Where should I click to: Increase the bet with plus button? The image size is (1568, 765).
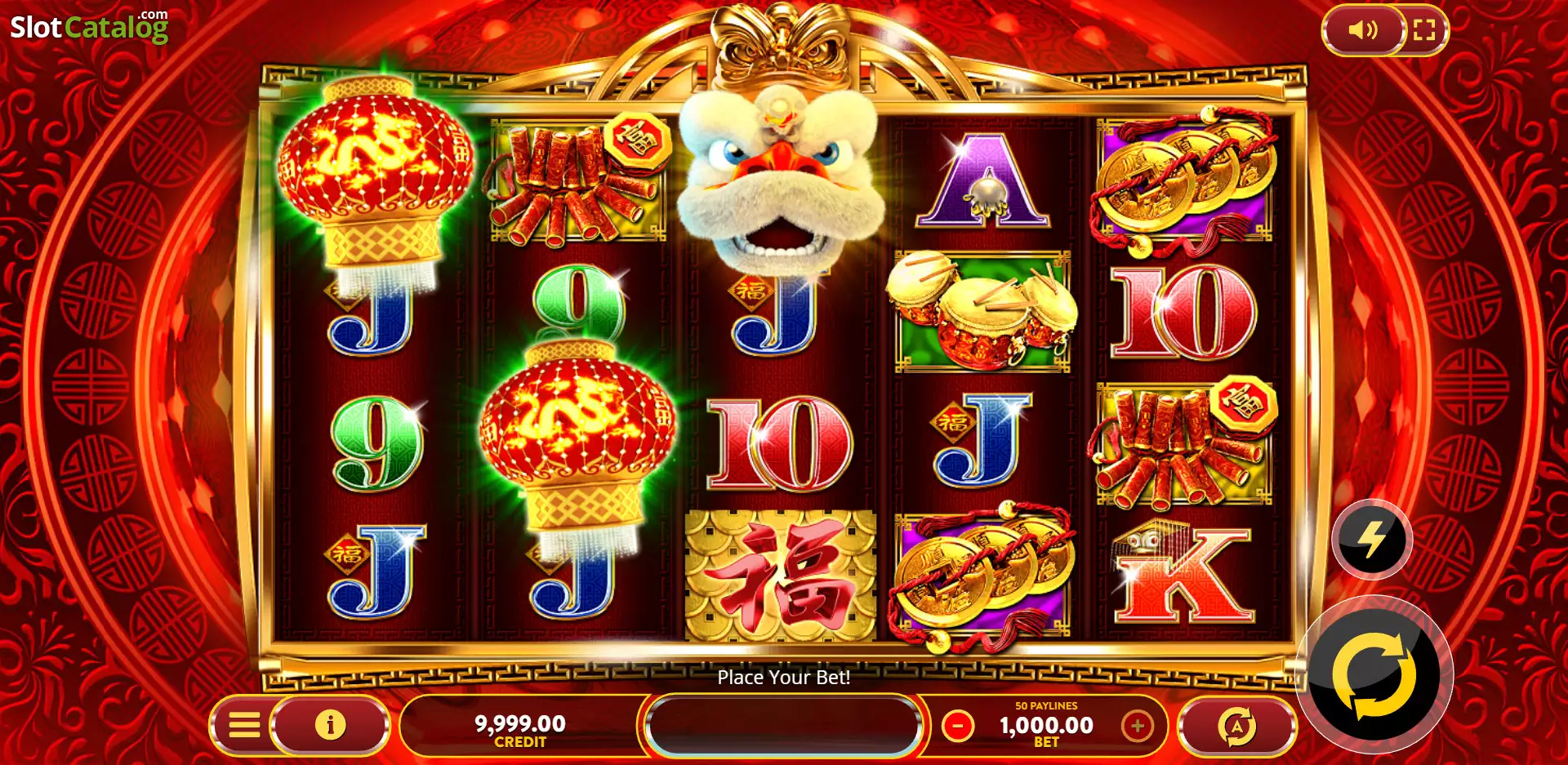click(1138, 725)
